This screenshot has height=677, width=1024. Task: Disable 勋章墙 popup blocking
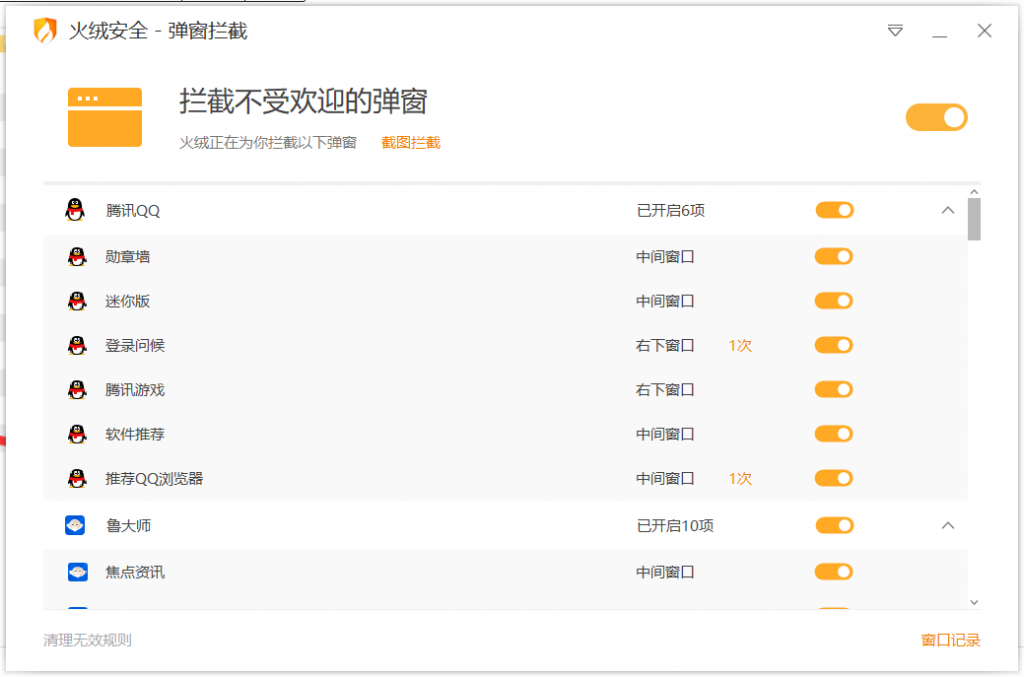(x=834, y=257)
